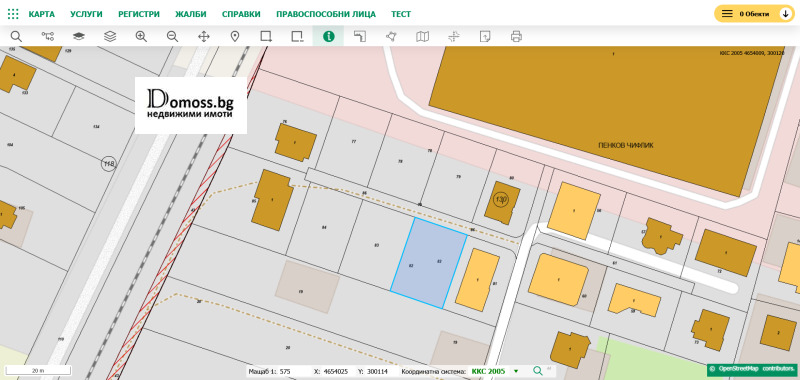Click the green coordinate search button
Screen dimensions: 800x380
click(x=538, y=371)
